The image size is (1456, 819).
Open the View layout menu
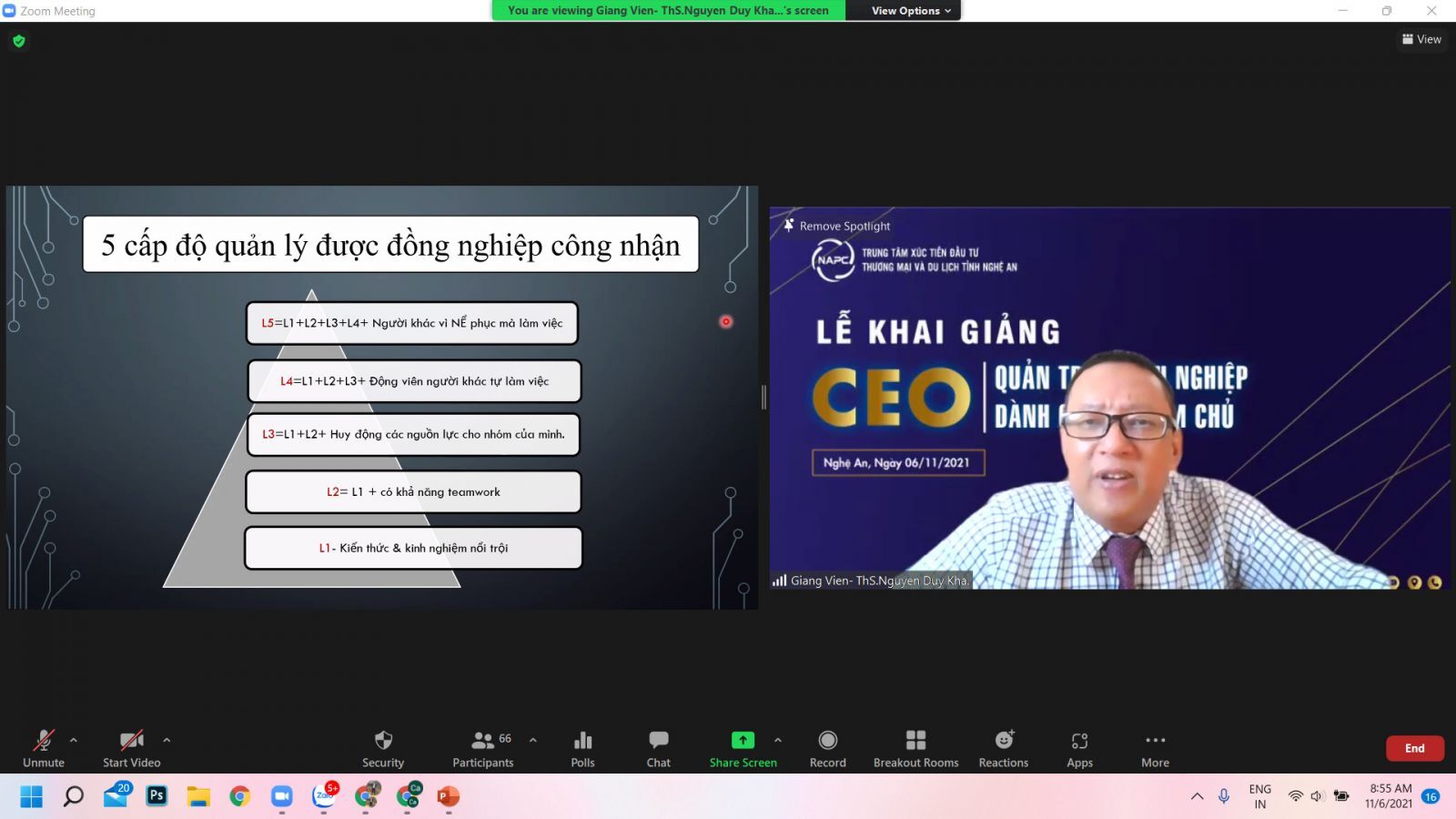[1421, 39]
